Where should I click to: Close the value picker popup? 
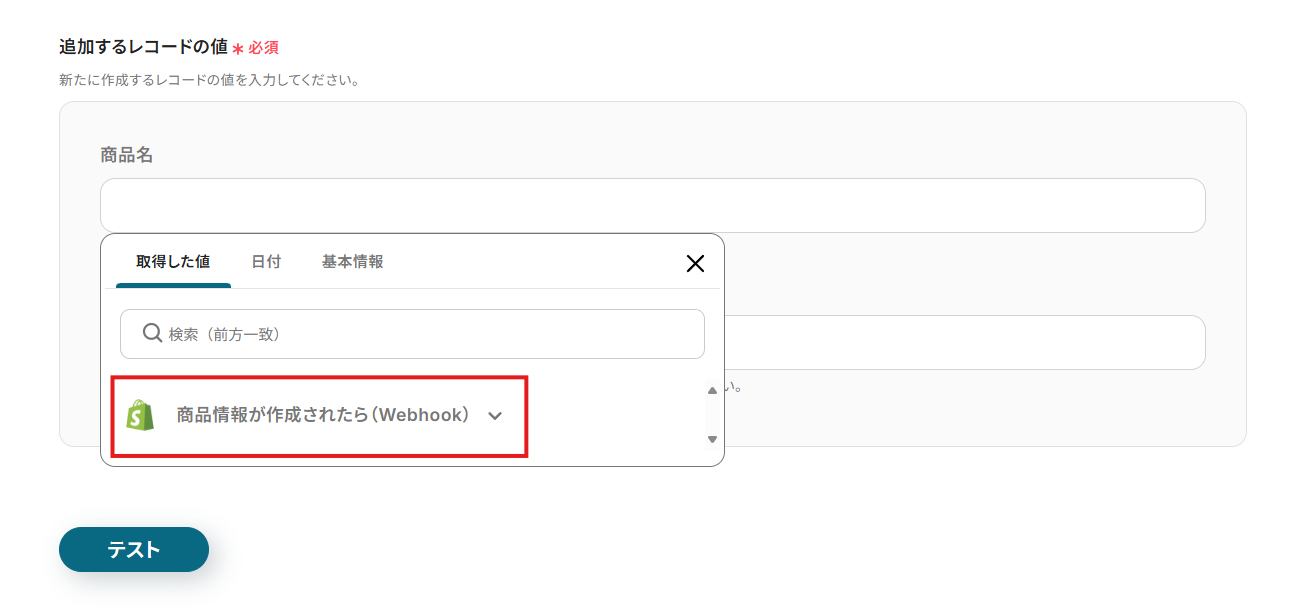pos(695,263)
